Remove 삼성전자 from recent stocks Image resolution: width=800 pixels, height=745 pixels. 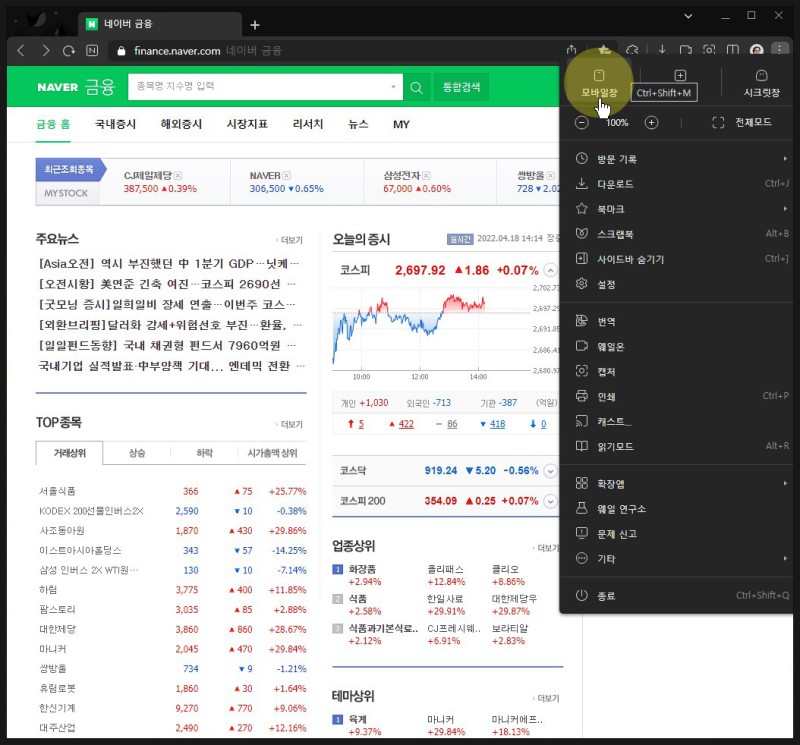coord(426,176)
